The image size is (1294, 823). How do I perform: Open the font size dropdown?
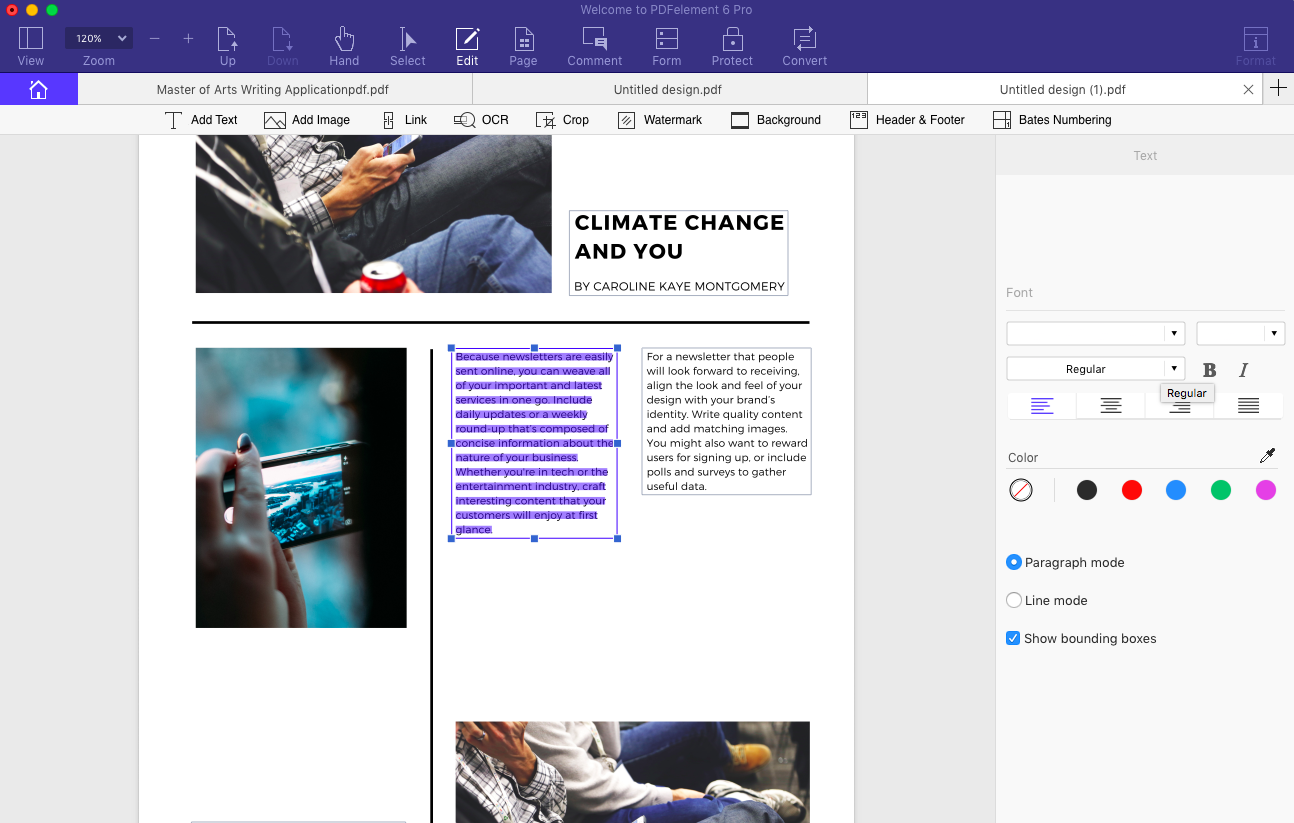[1274, 333]
